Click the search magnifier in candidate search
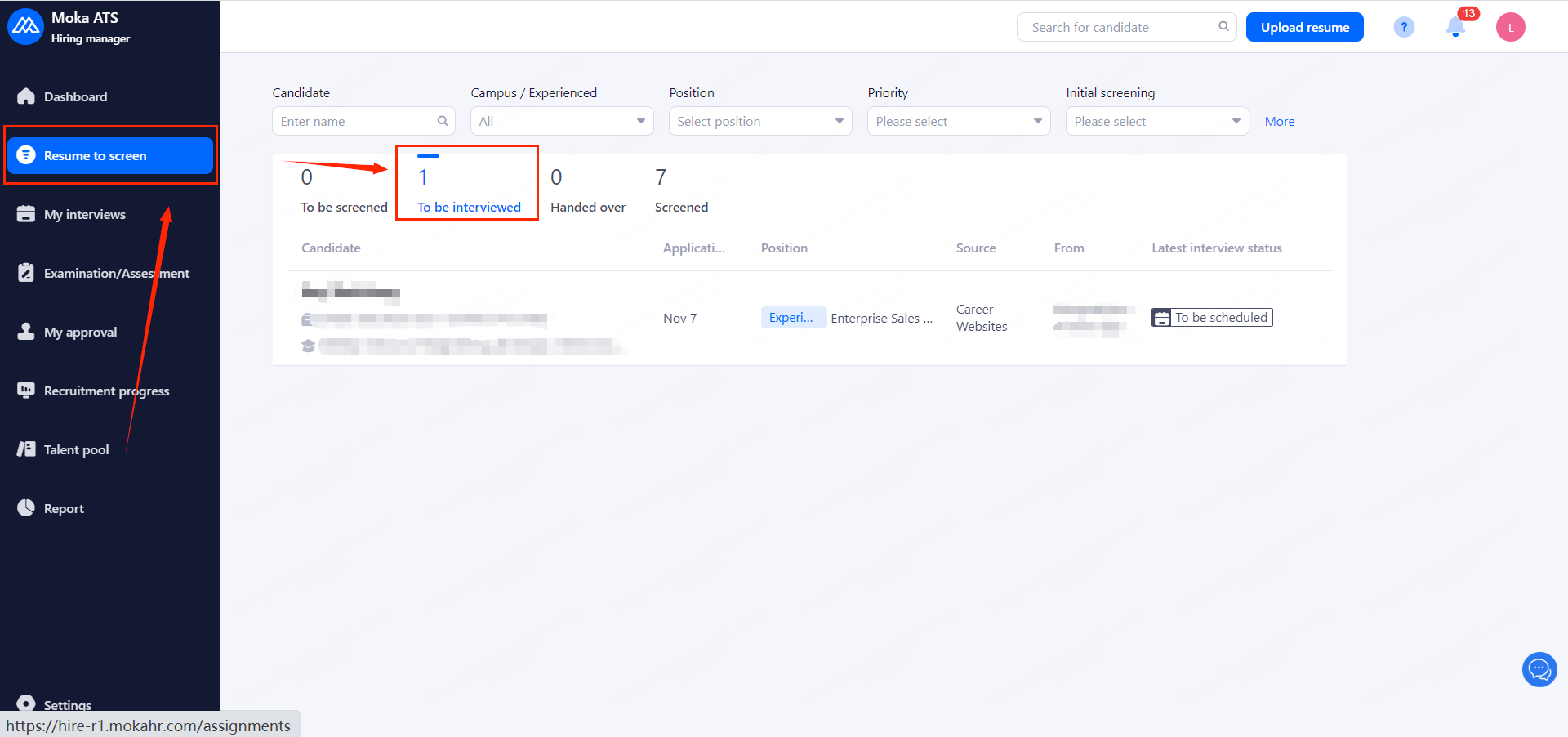 (1223, 26)
